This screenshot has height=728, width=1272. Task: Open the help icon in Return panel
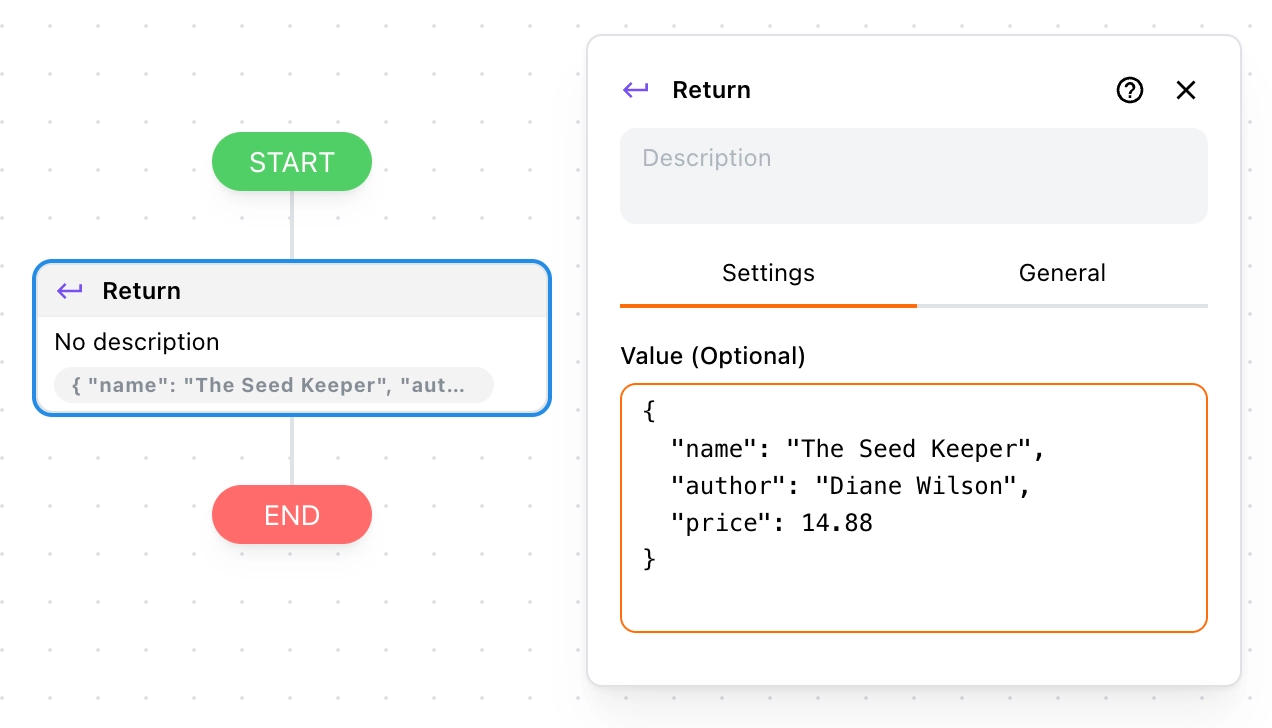point(1129,90)
